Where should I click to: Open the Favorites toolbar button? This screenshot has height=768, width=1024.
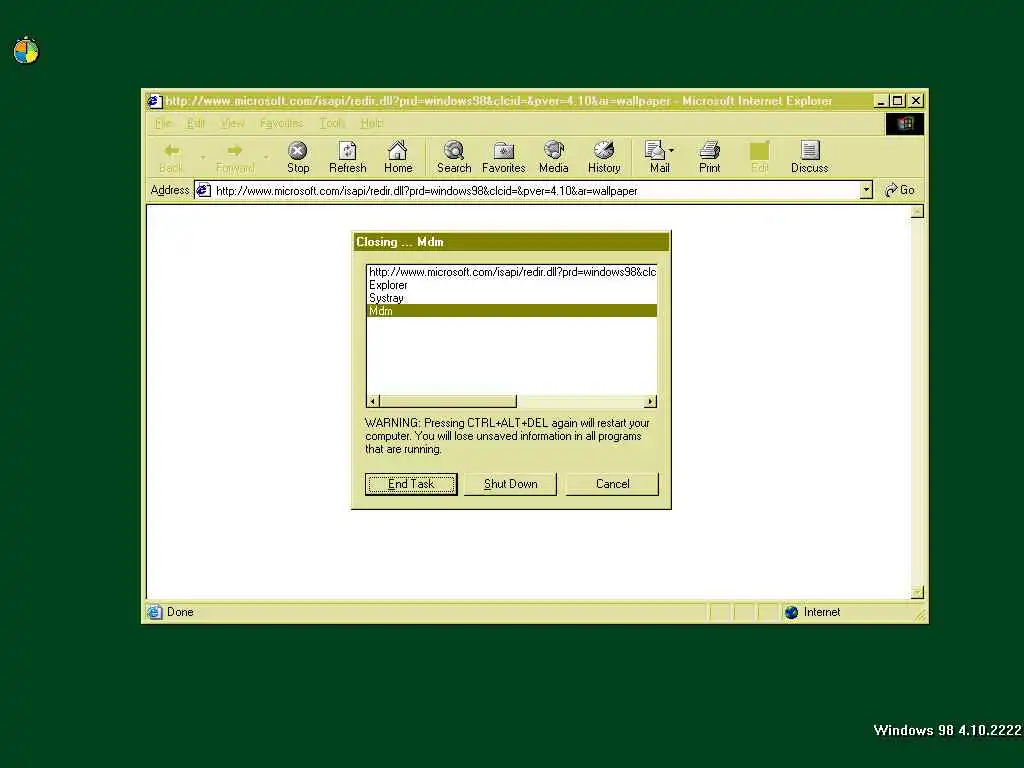[504, 157]
